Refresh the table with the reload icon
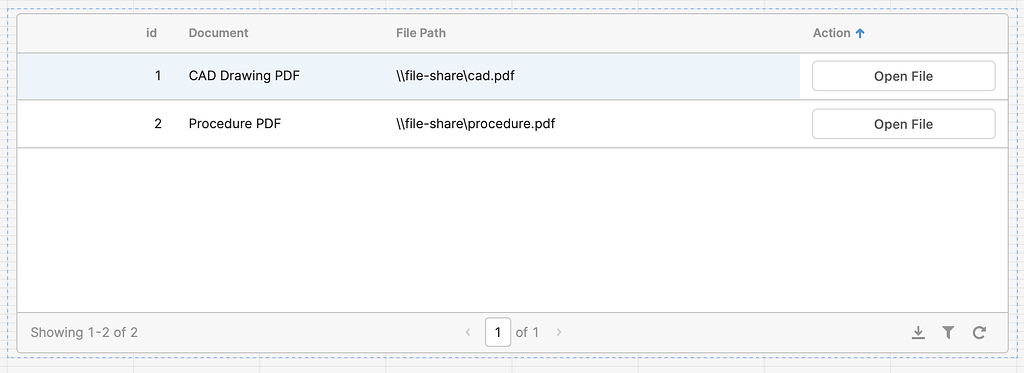Image resolution: width=1024 pixels, height=373 pixels. (x=979, y=332)
